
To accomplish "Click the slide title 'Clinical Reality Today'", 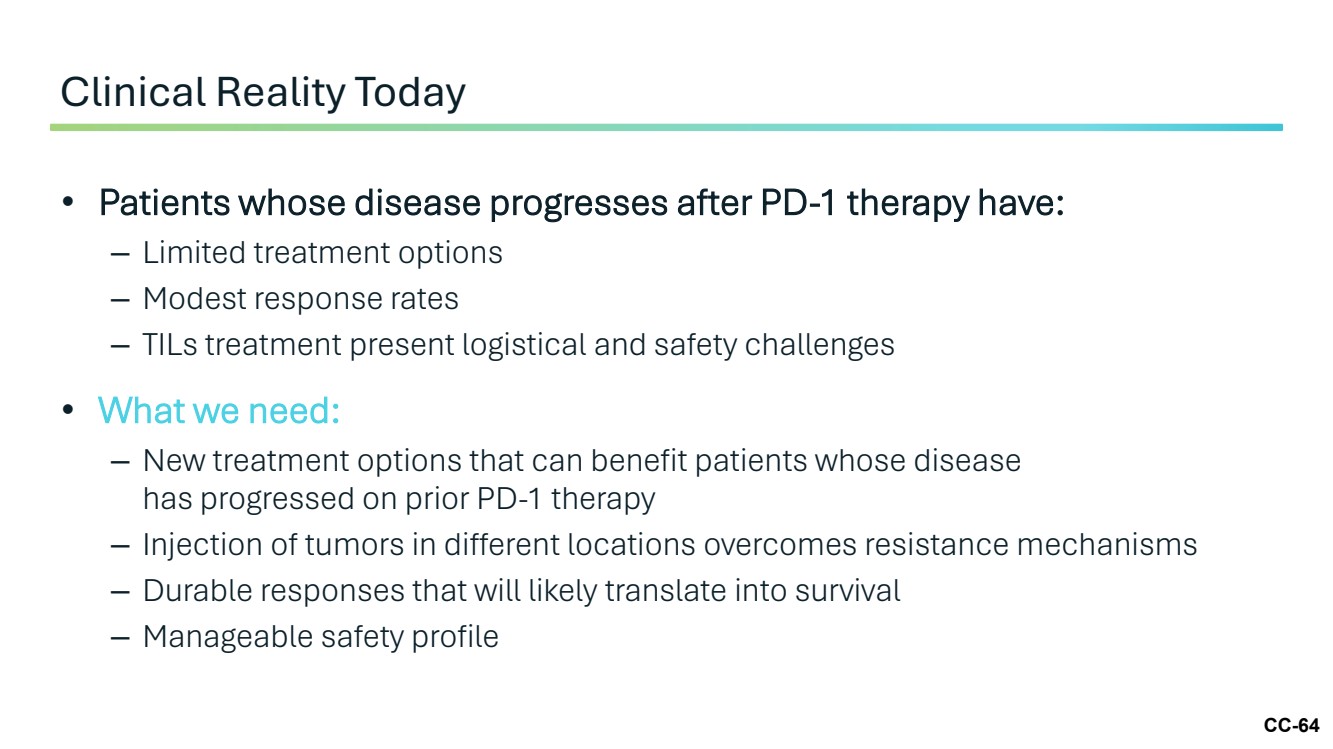I will click(263, 93).
